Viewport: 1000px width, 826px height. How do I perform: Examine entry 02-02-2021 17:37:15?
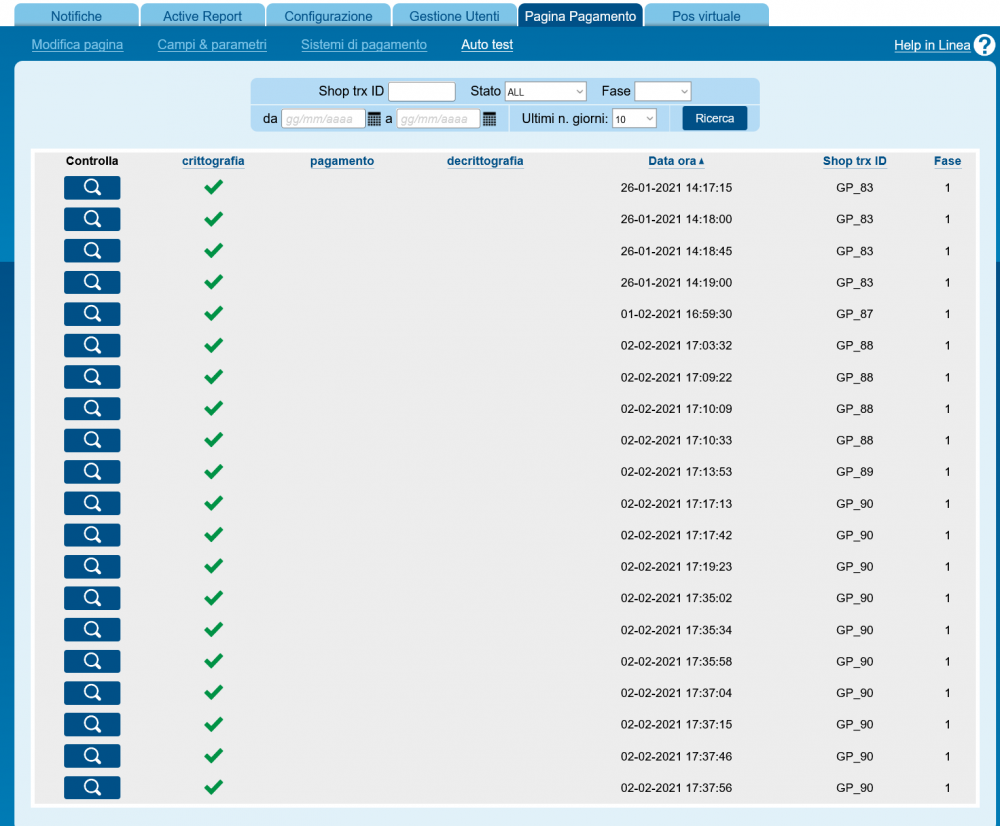[92, 724]
